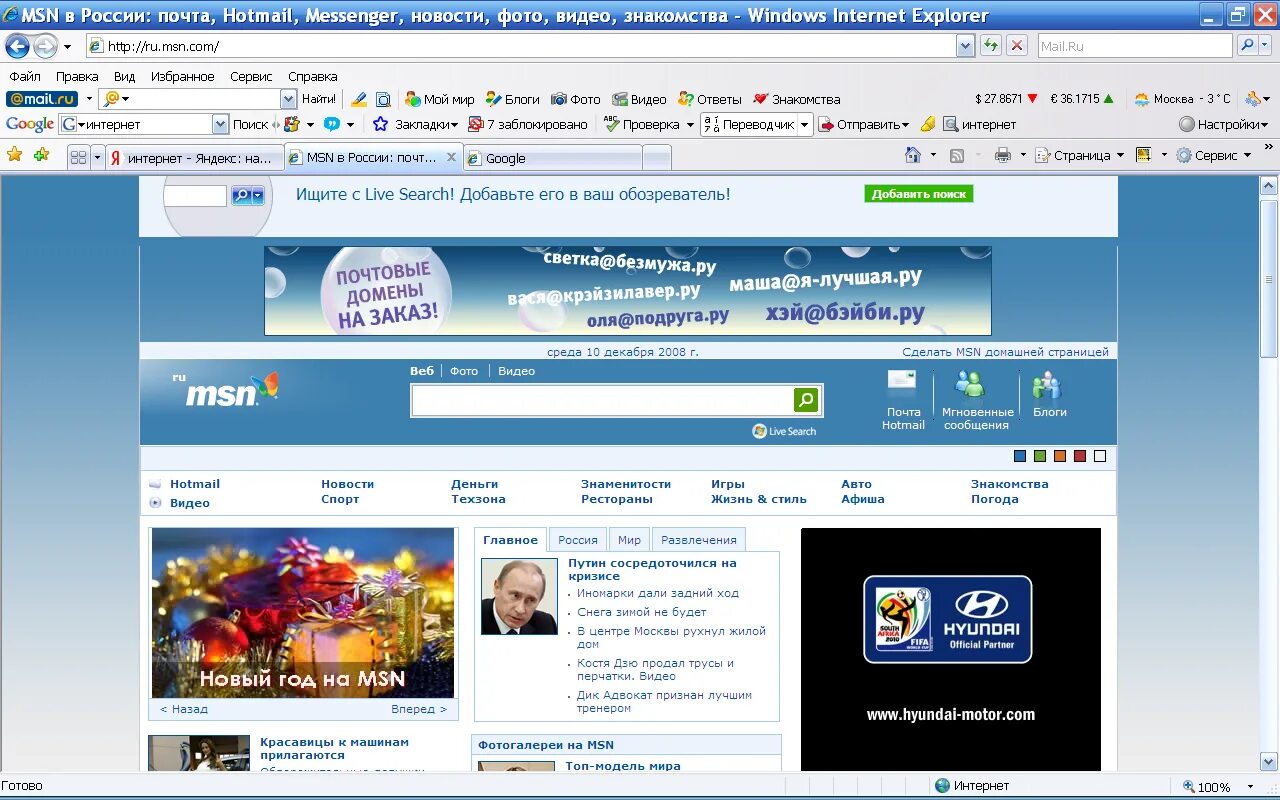Open the Mail.ru toolbar search dropdown
Image resolution: width=1280 pixels, height=800 pixels.
(x=288, y=99)
